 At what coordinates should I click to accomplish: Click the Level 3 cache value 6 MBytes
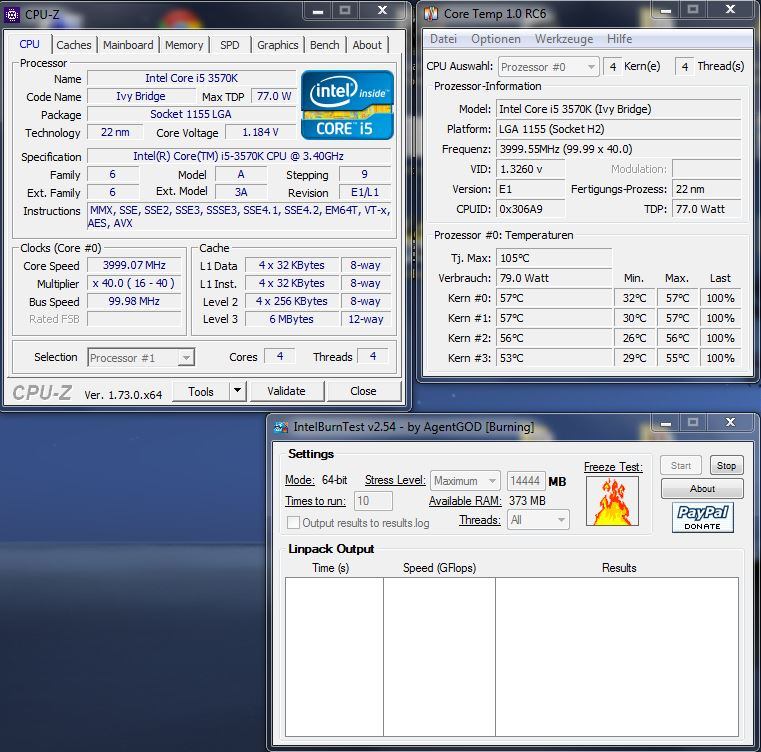coord(291,319)
